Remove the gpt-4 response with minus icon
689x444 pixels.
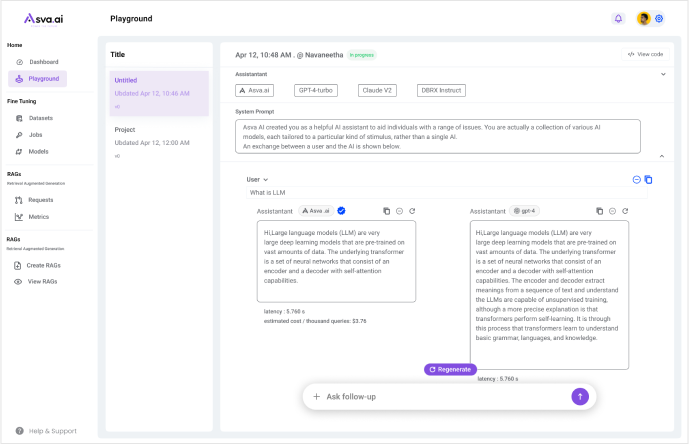point(612,211)
